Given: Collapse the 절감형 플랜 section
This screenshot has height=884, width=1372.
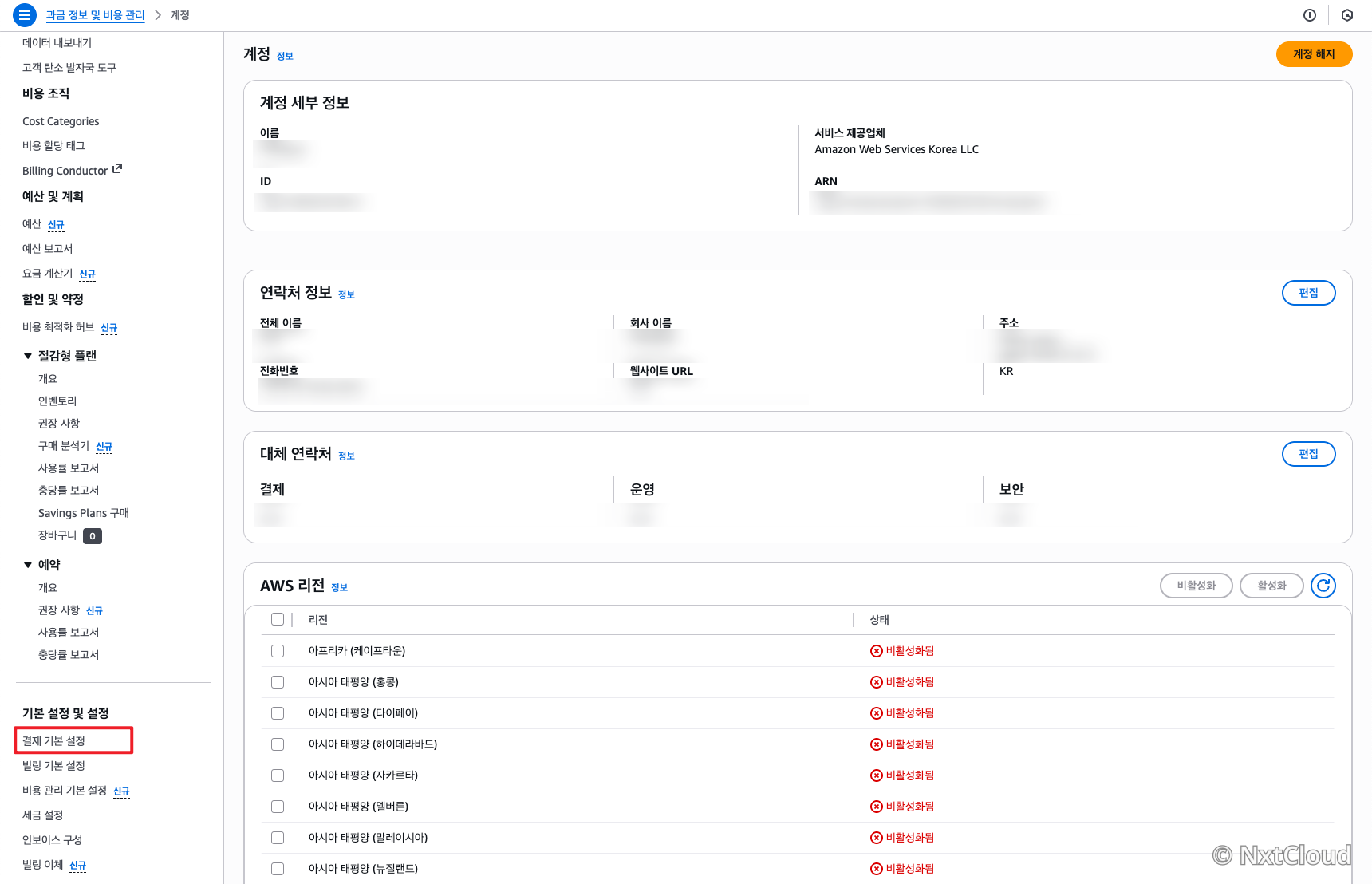Looking at the screenshot, I should coord(28,356).
